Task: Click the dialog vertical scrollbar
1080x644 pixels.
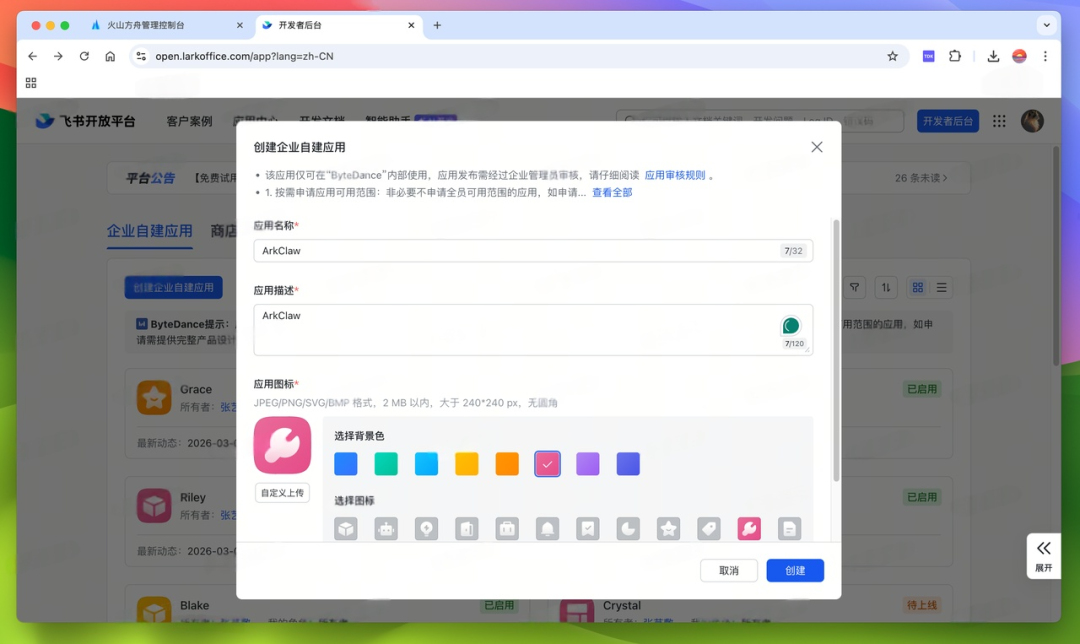Action: (836, 350)
